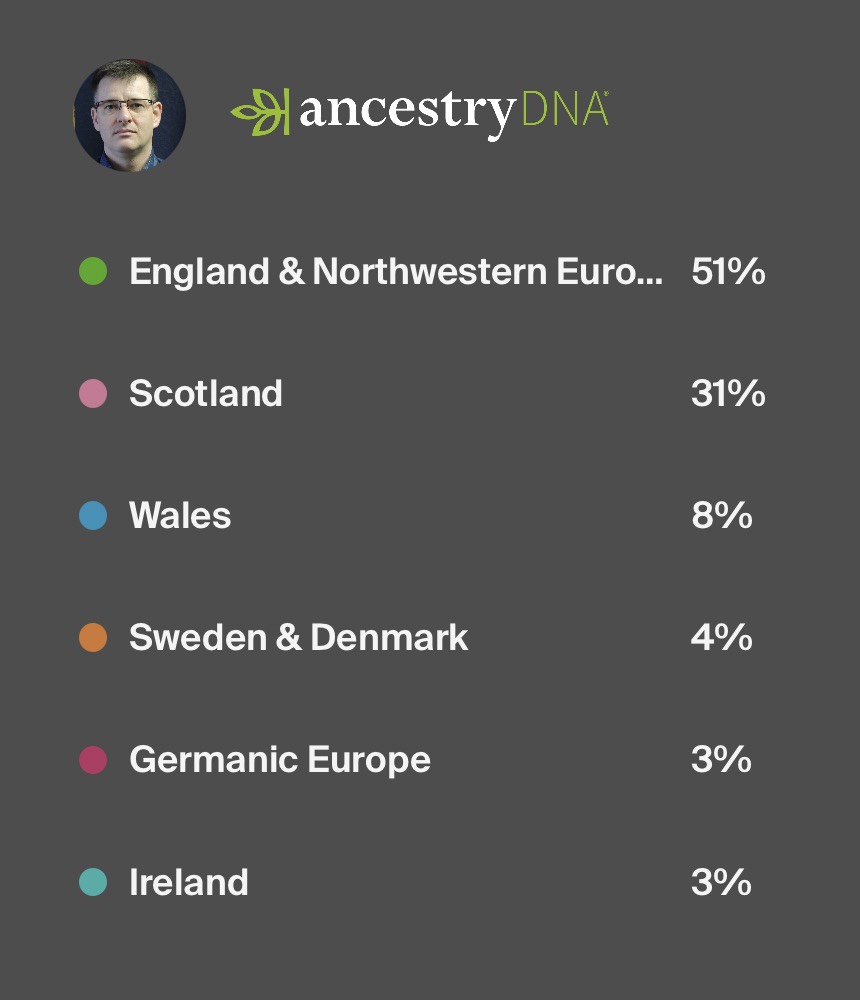Select the pink Scotland color dot
Viewport: 860px width, 1000px height.
pyautogui.click(x=93, y=393)
